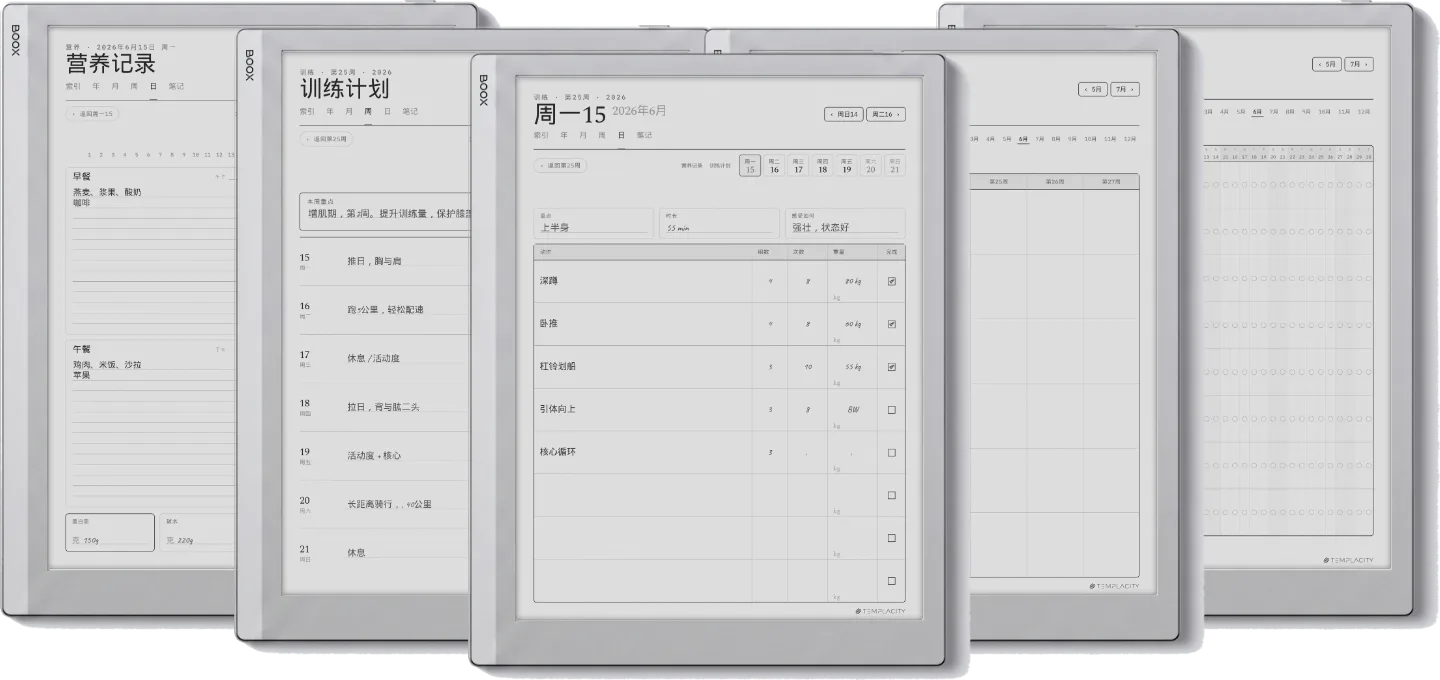This screenshot has height=680, width=1440.
Task: Go to next day 周二16
Action: coord(886,114)
